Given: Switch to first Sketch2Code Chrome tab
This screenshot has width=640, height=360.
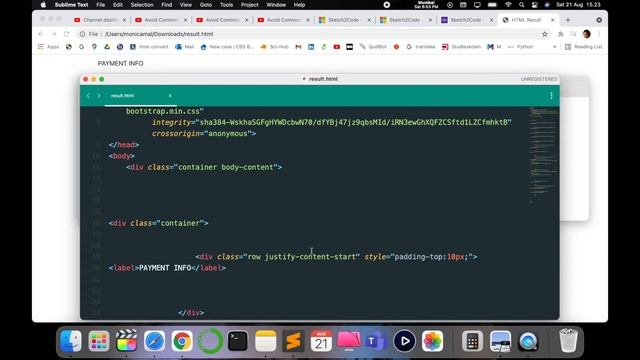Looking at the screenshot, I should (x=344, y=20).
